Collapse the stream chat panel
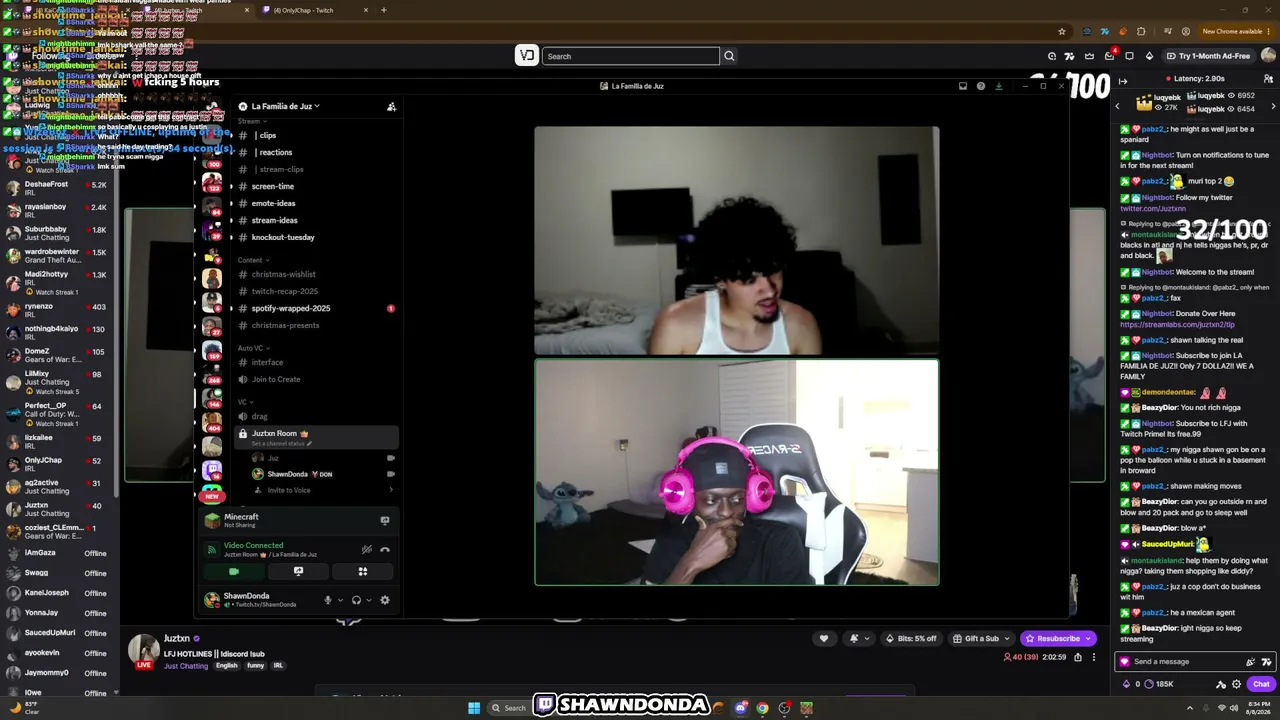This screenshot has width=1280, height=720. (1123, 81)
